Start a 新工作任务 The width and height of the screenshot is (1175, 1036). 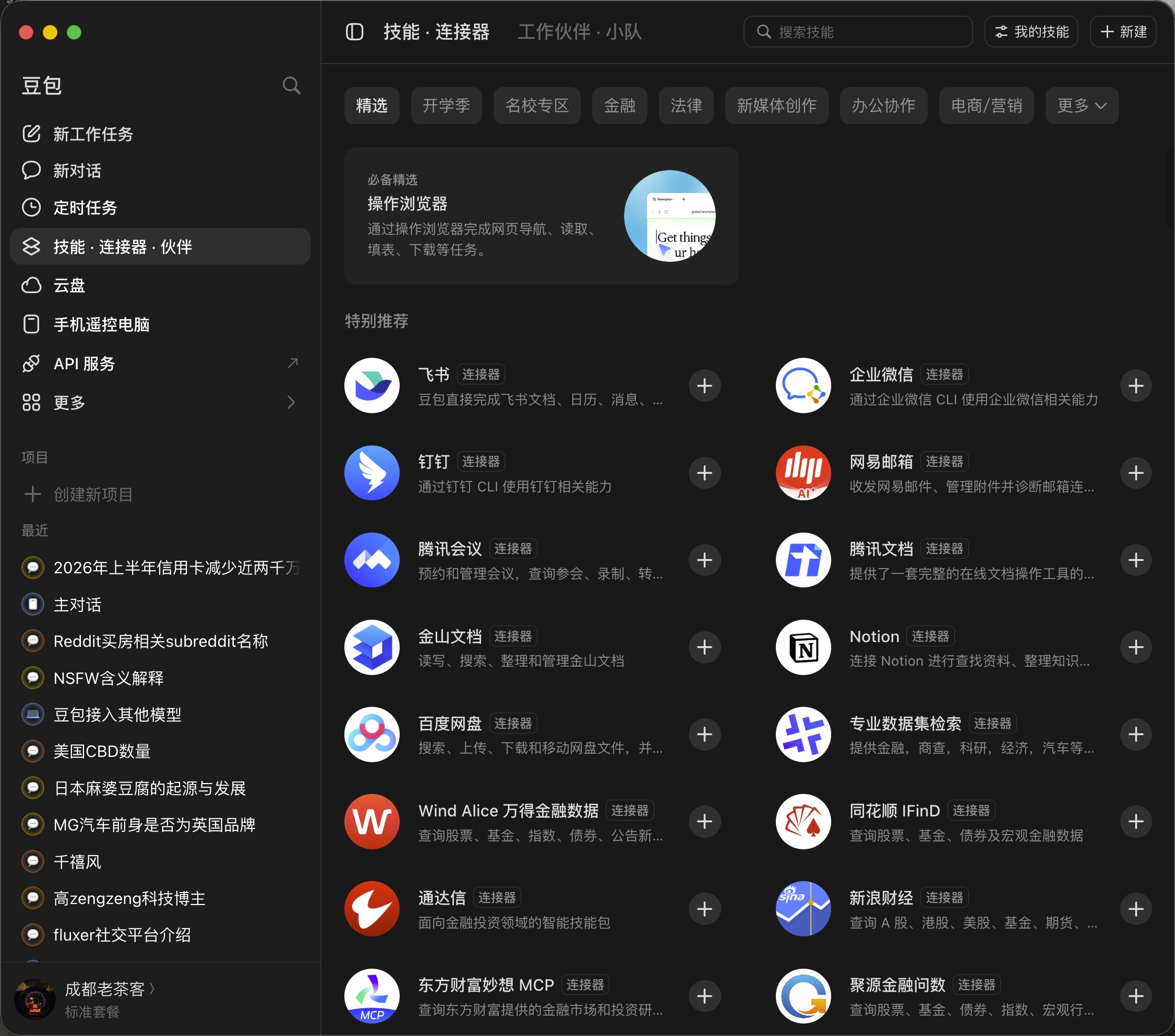[x=160, y=134]
